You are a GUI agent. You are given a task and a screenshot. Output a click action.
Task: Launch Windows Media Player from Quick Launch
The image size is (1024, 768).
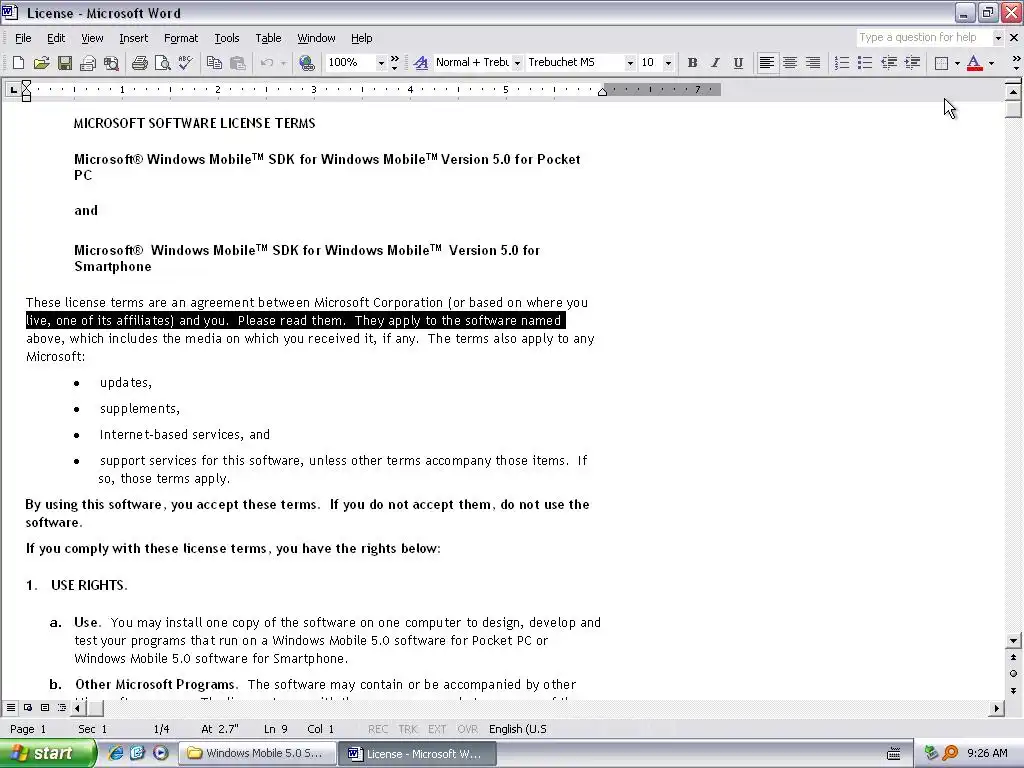point(160,753)
